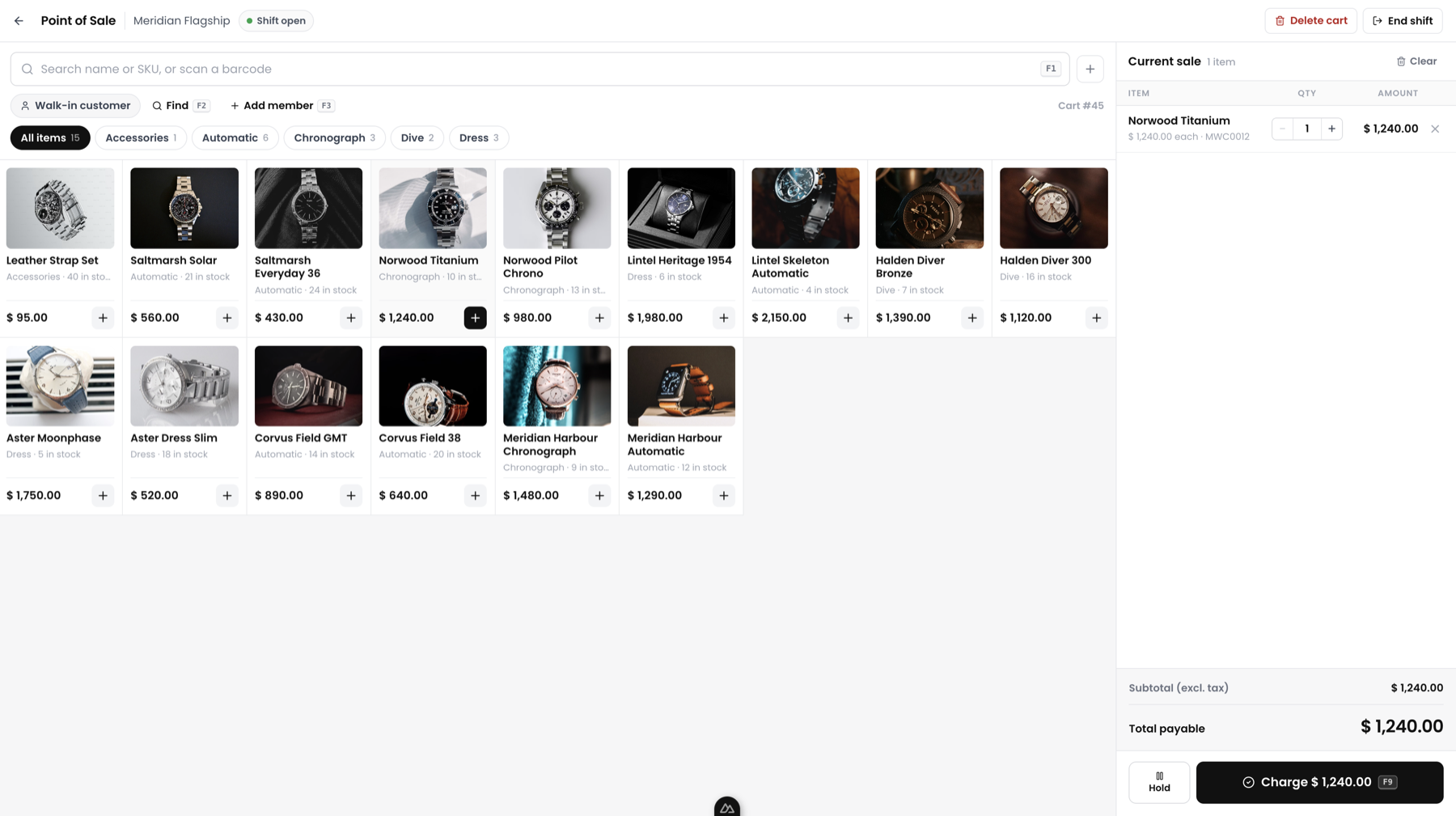Add Leather Strap Set to the cart
The image size is (1456, 816).
(103, 318)
